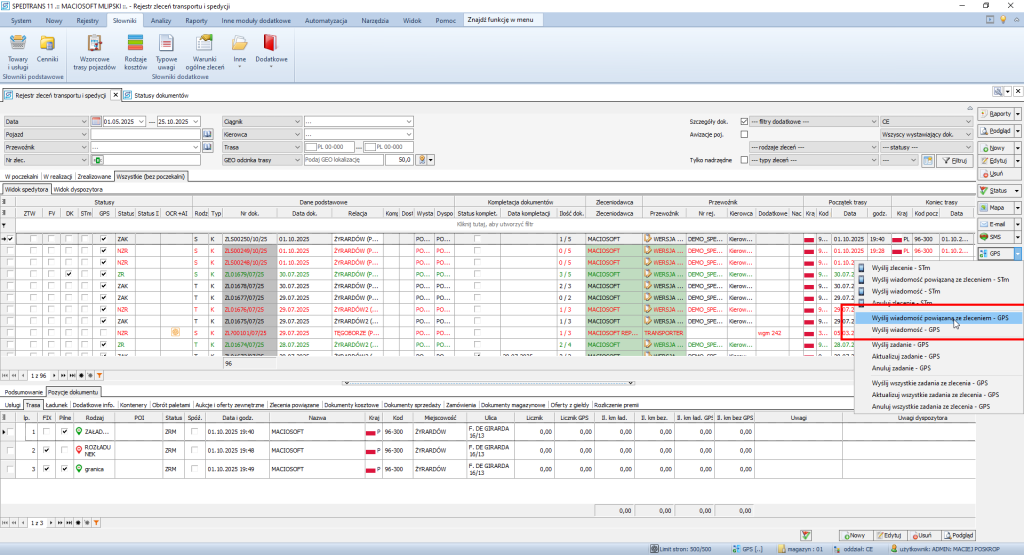
Task: Toggle the Szczegóły dok. checkbox
Action: click(x=743, y=121)
